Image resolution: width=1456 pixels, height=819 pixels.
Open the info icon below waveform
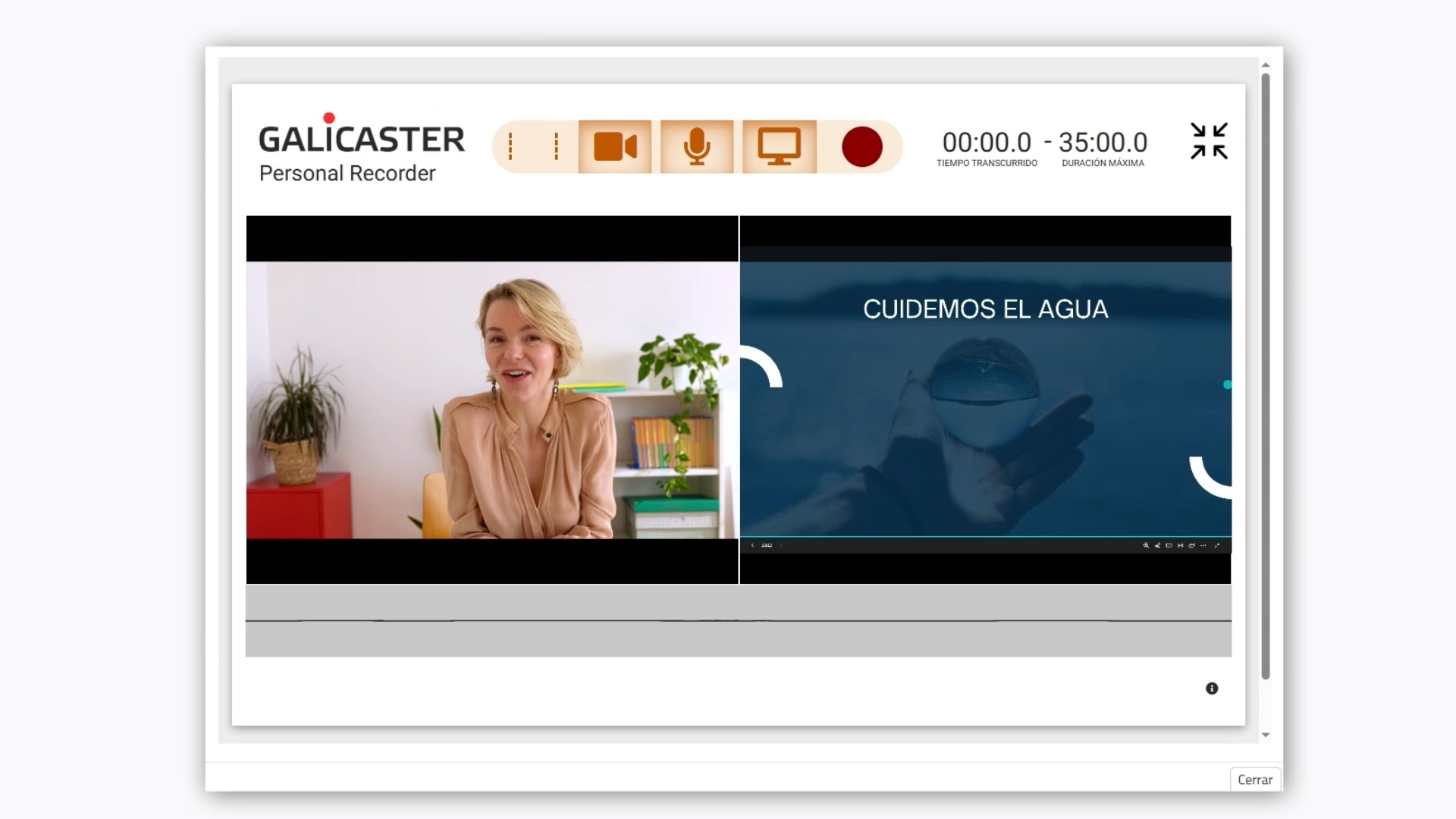pyautogui.click(x=1212, y=689)
